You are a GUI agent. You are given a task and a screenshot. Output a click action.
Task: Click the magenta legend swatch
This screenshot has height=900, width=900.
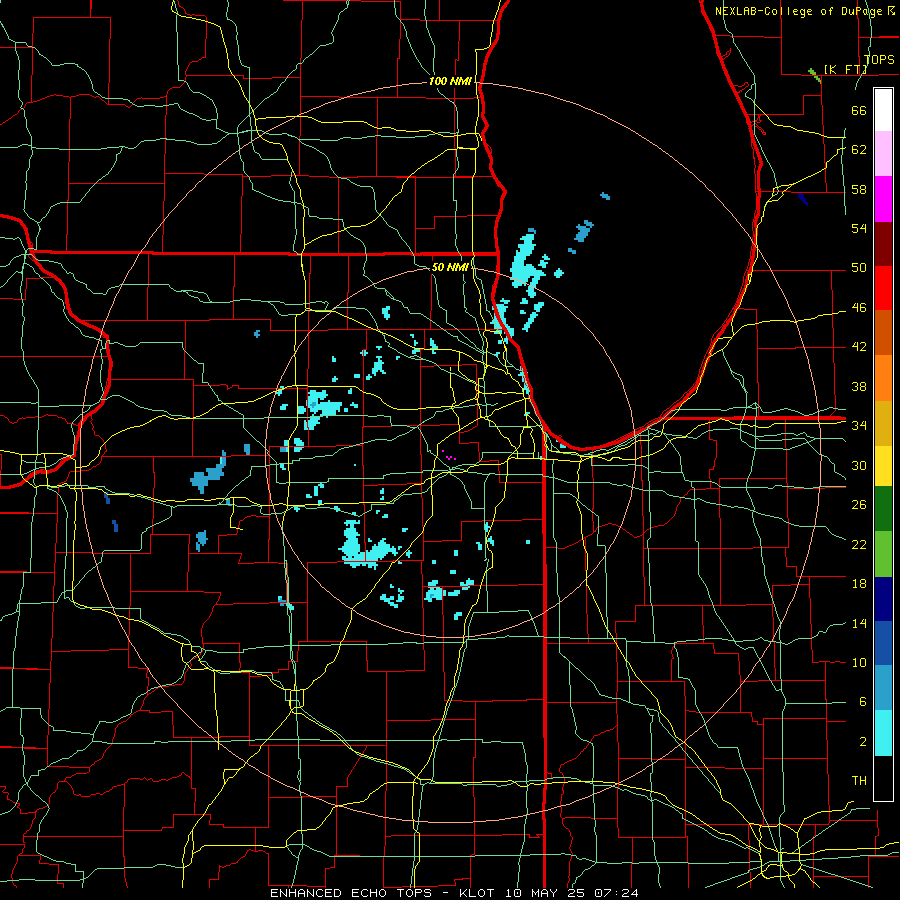[x=883, y=199]
